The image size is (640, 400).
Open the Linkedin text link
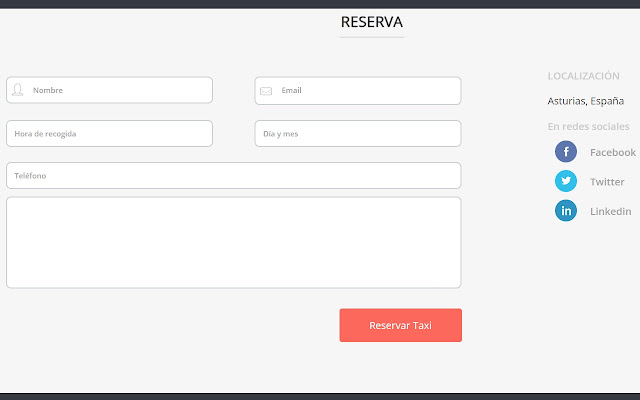610,211
